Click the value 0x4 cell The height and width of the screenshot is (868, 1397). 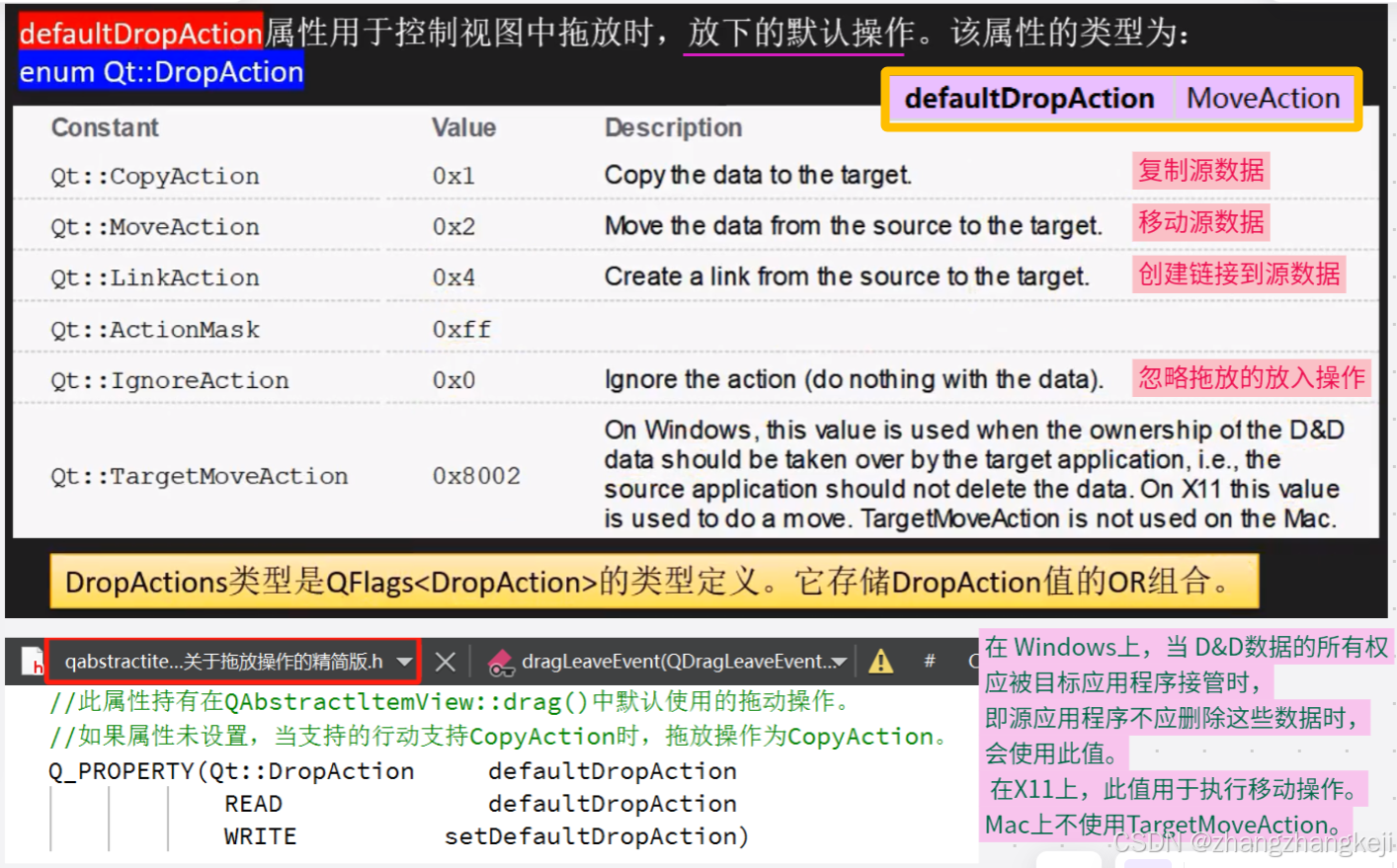click(453, 277)
